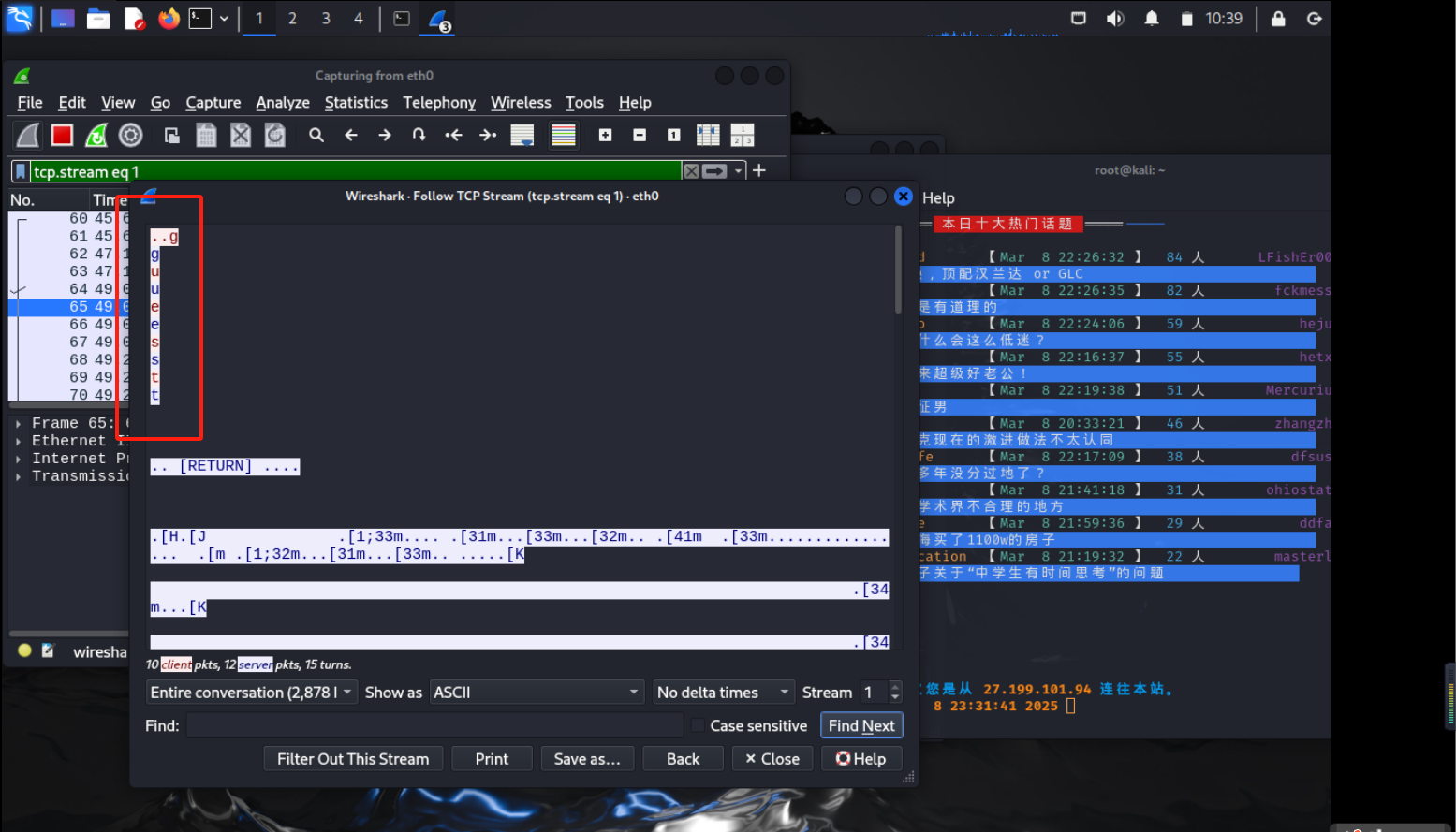Image resolution: width=1456 pixels, height=832 pixels.
Task: Click Go to specified packet icon
Action: 419,136
